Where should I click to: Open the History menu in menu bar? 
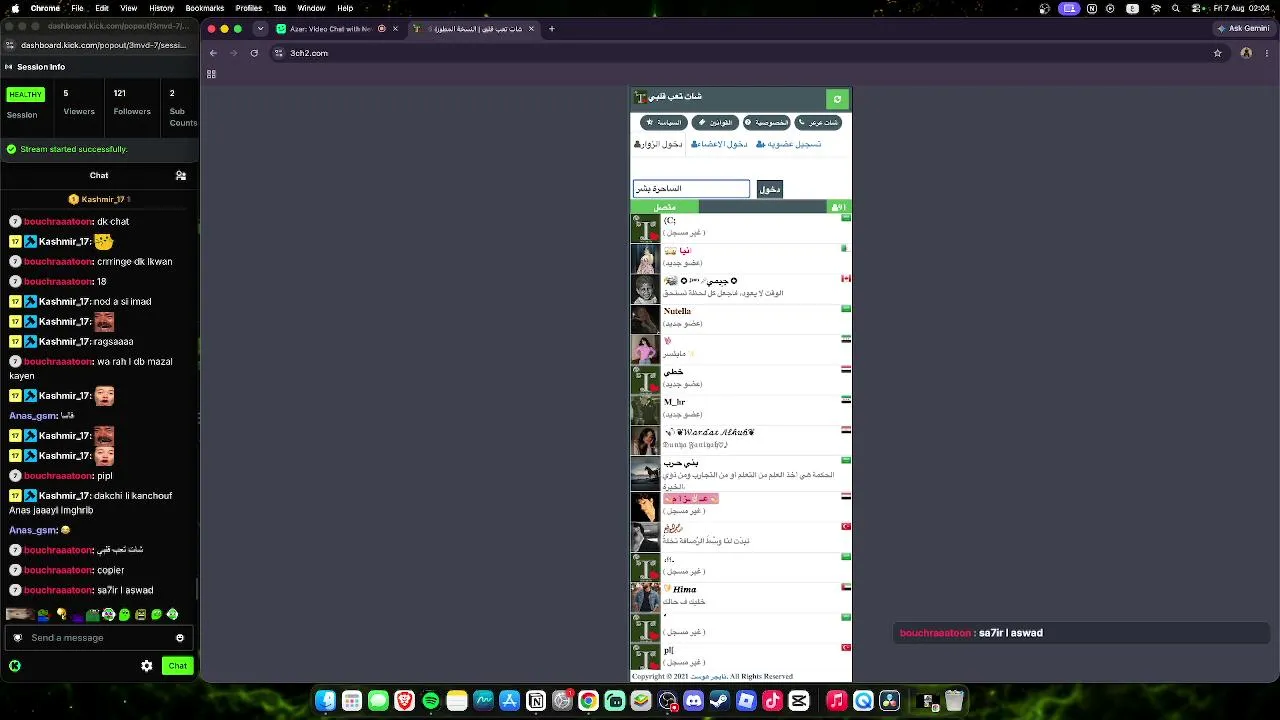pos(161,8)
